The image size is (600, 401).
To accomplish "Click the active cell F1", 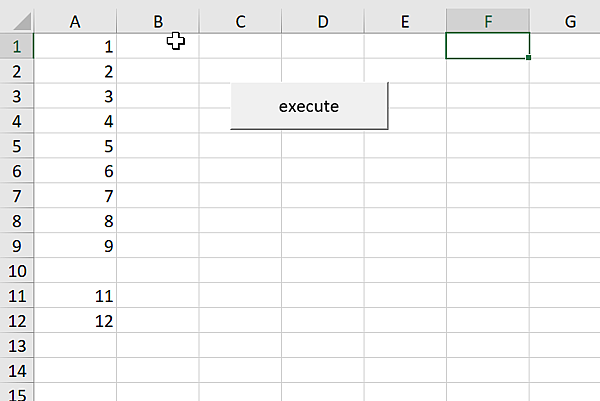I will tap(487, 46).
